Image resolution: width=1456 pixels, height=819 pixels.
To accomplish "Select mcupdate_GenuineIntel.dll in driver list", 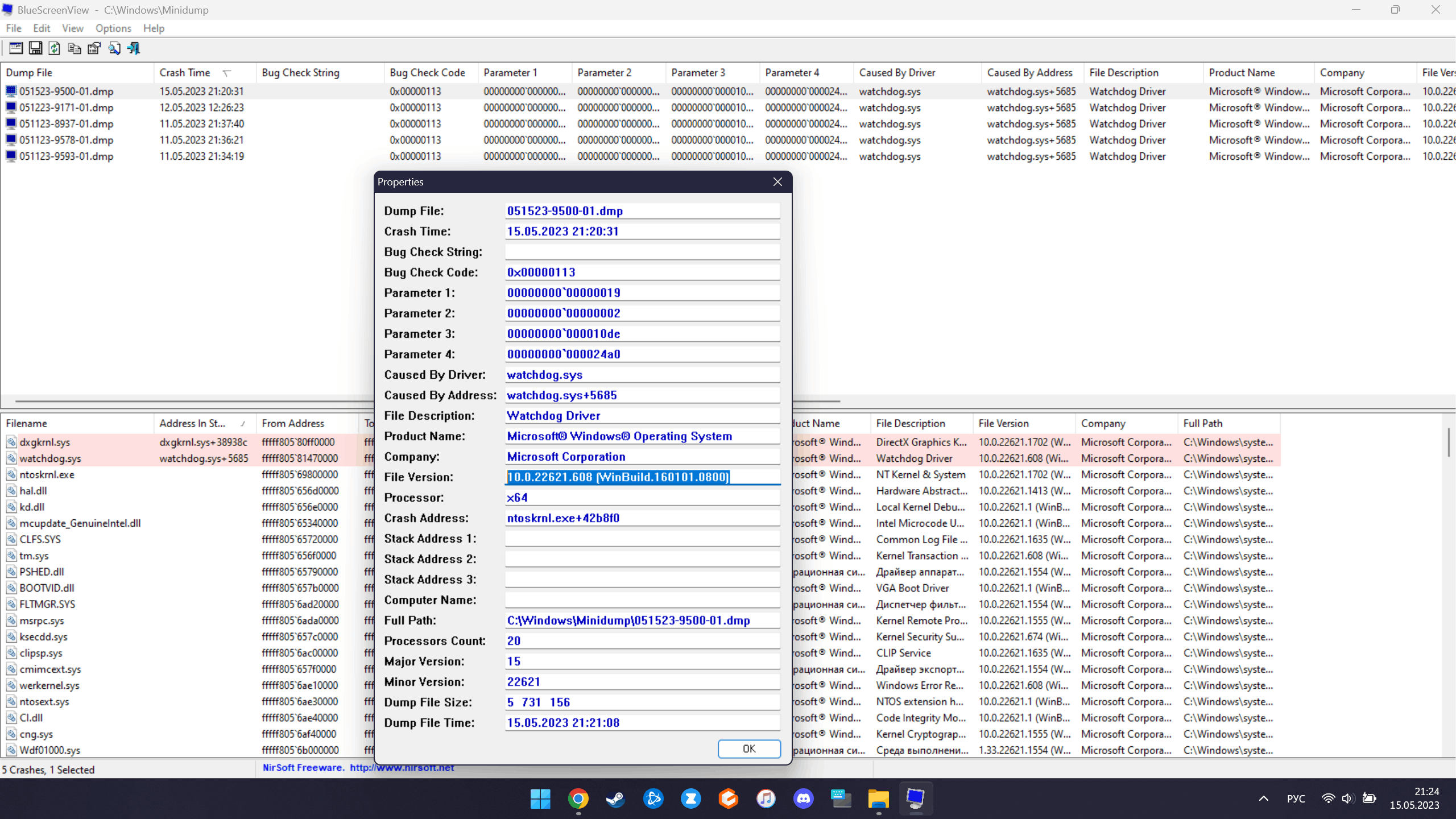I will [80, 523].
